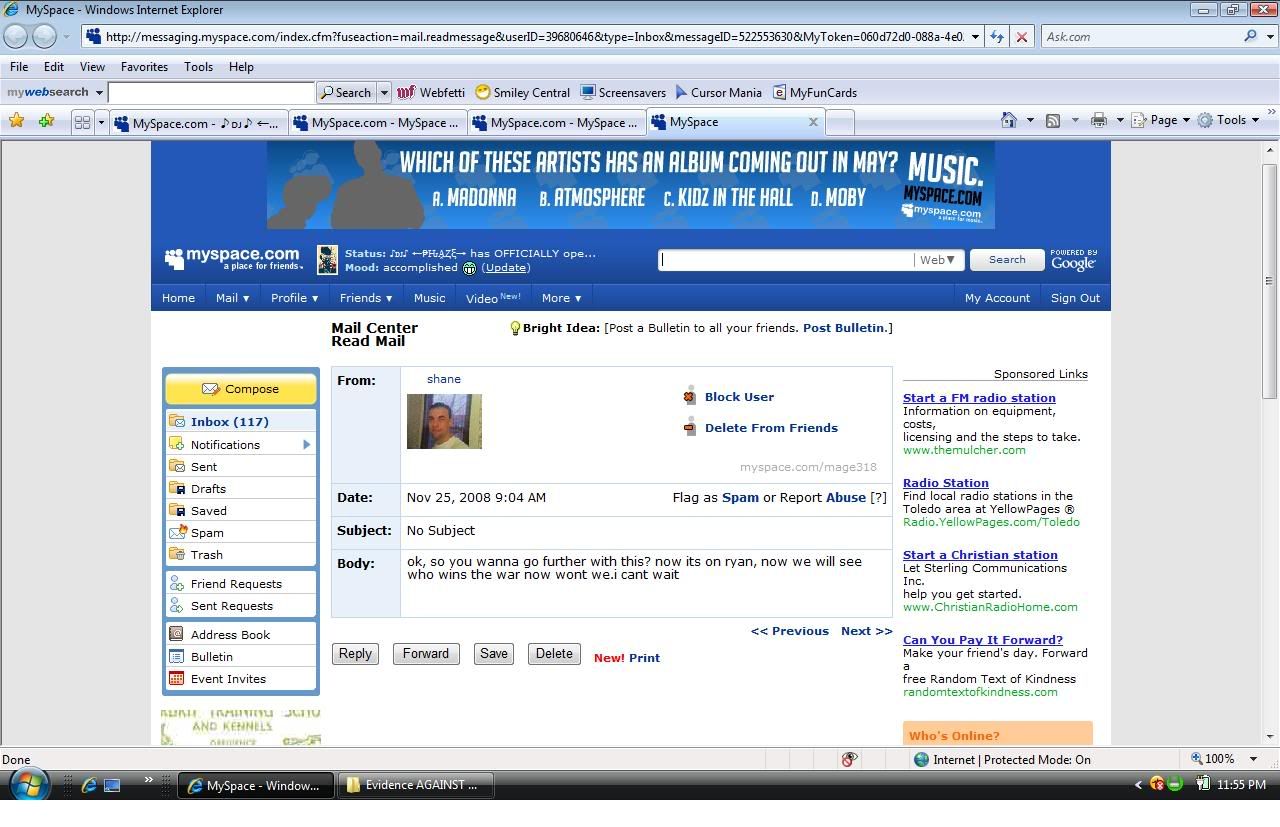Click the Refresh page icon
Image resolution: width=1280 pixels, height=827 pixels.
[x=997, y=37]
